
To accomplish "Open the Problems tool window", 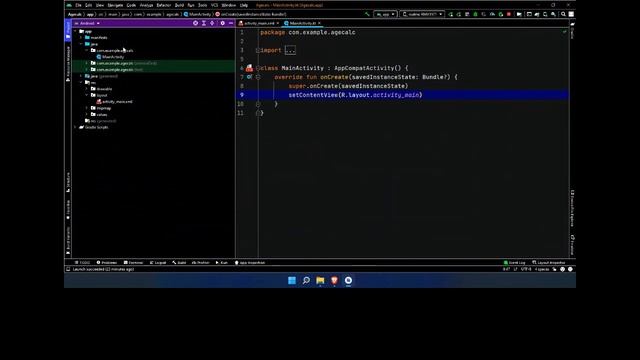I will click(107, 263).
